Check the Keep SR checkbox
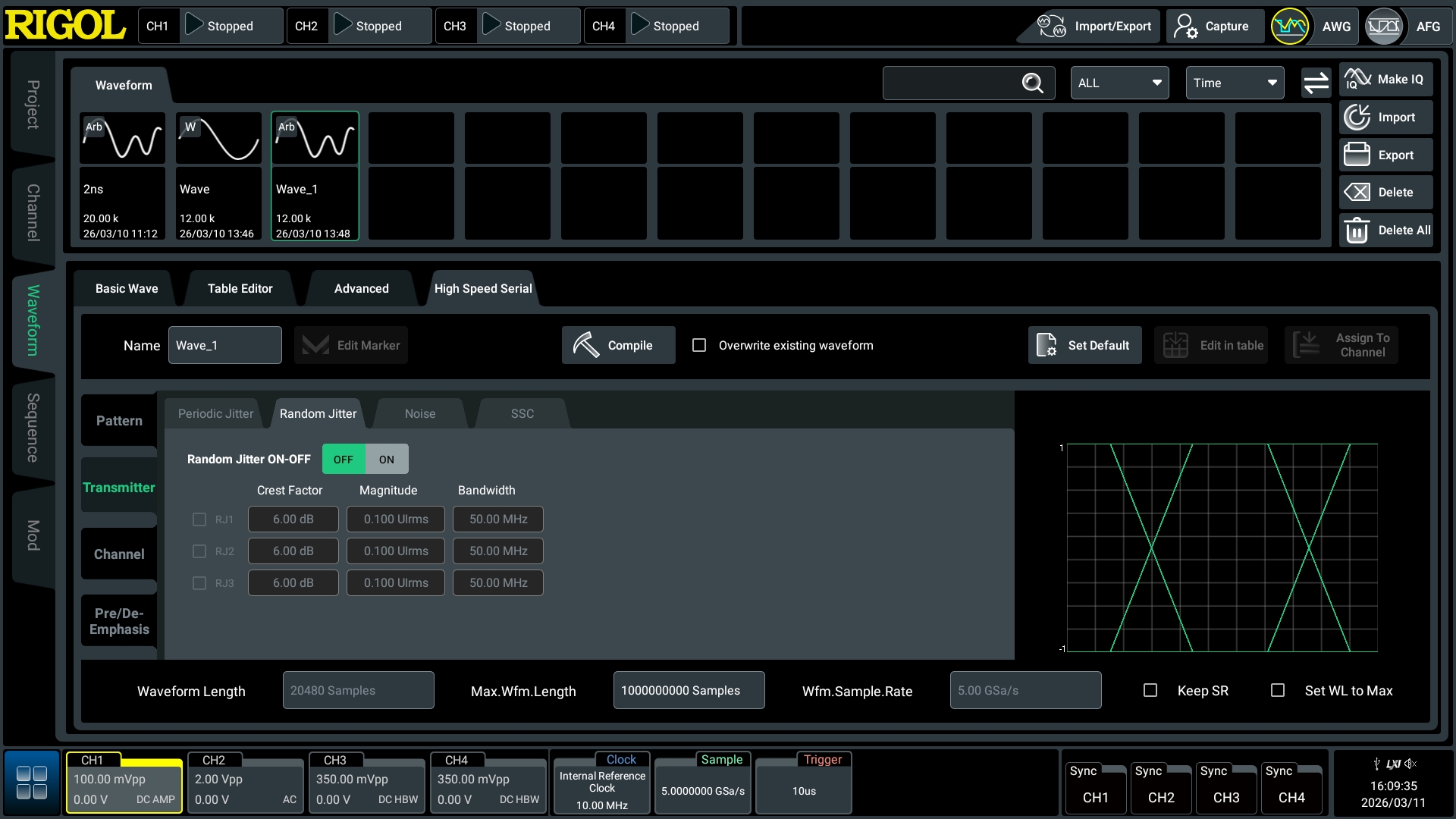Viewport: 1456px width, 819px height. click(1150, 691)
